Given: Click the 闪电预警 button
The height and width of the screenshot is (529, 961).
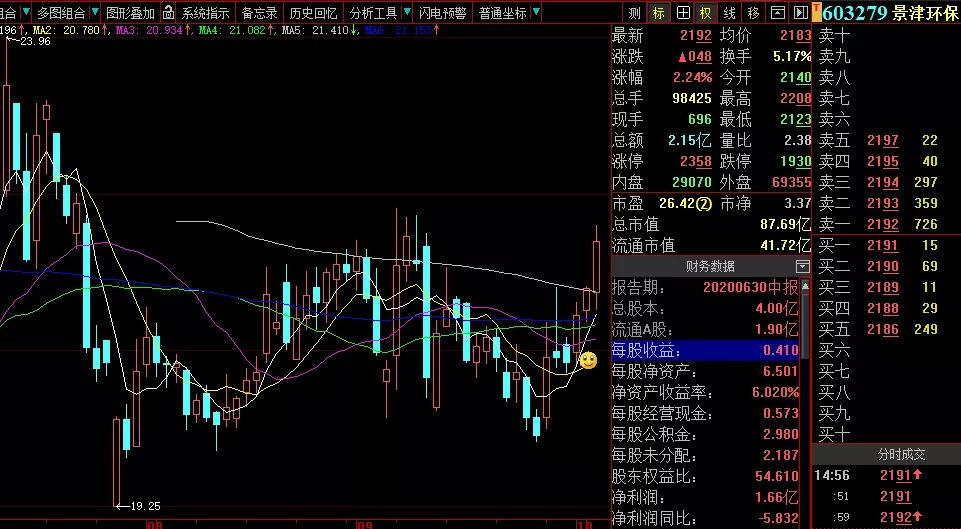Looking at the screenshot, I should tap(443, 13).
